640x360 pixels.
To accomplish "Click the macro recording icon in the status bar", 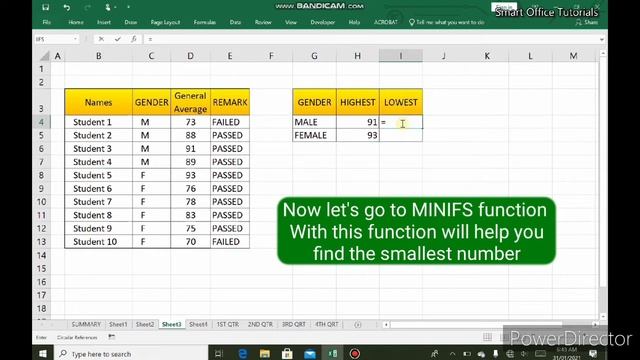I will click(111, 337).
